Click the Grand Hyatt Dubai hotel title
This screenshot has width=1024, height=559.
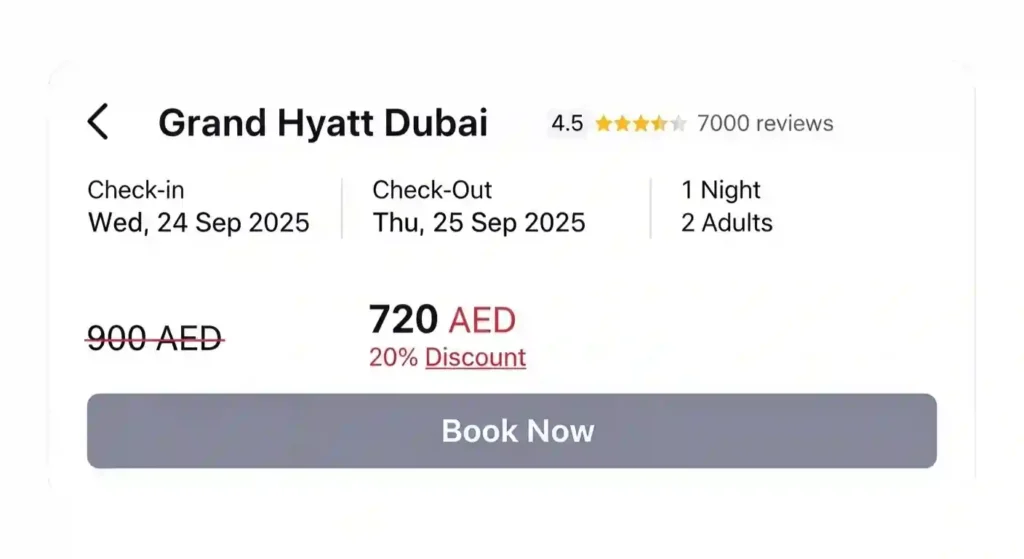tap(323, 123)
